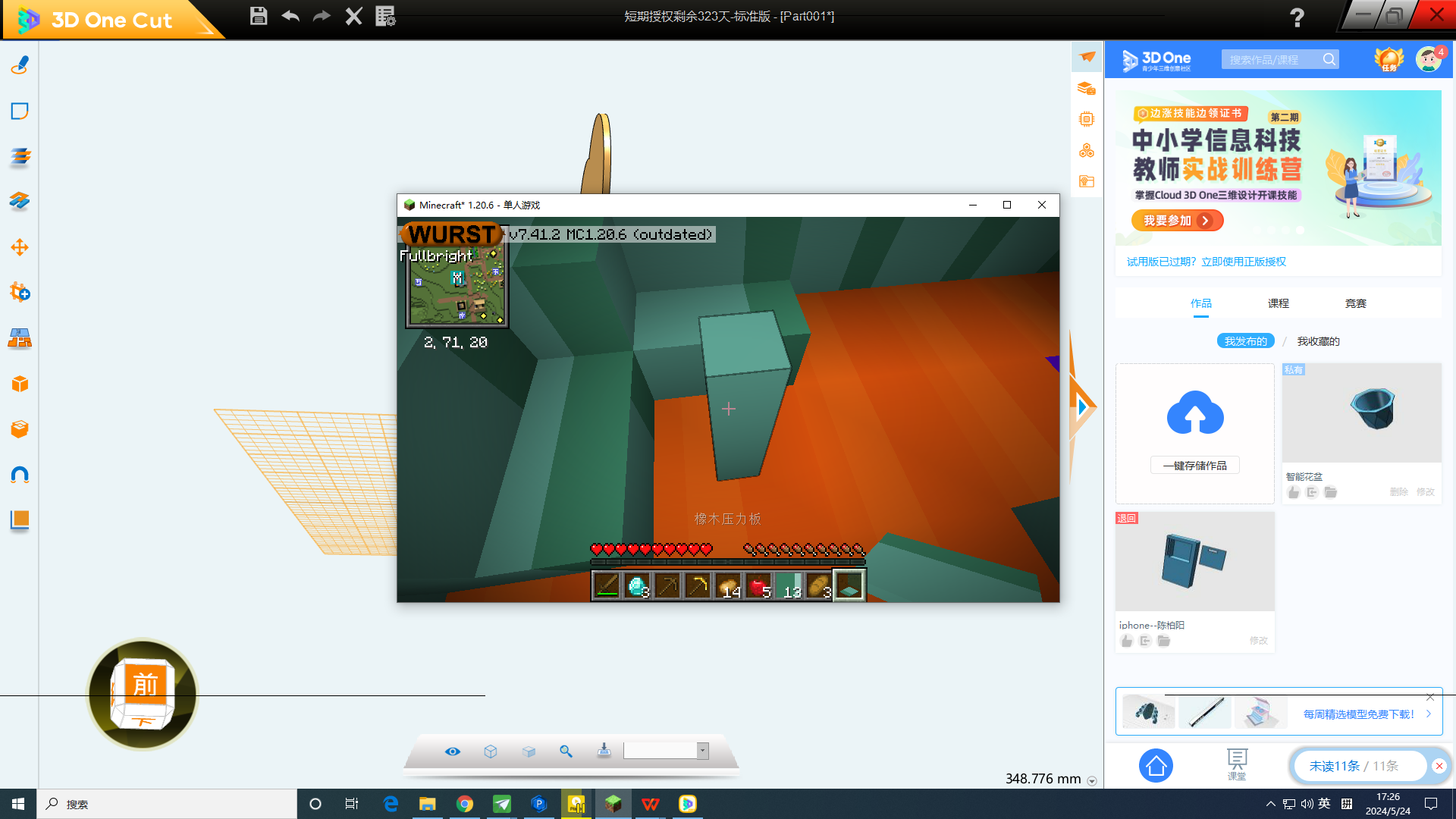Open the orange cube tool in left sidebar
This screenshot has height=819, width=1456.
coord(20,384)
